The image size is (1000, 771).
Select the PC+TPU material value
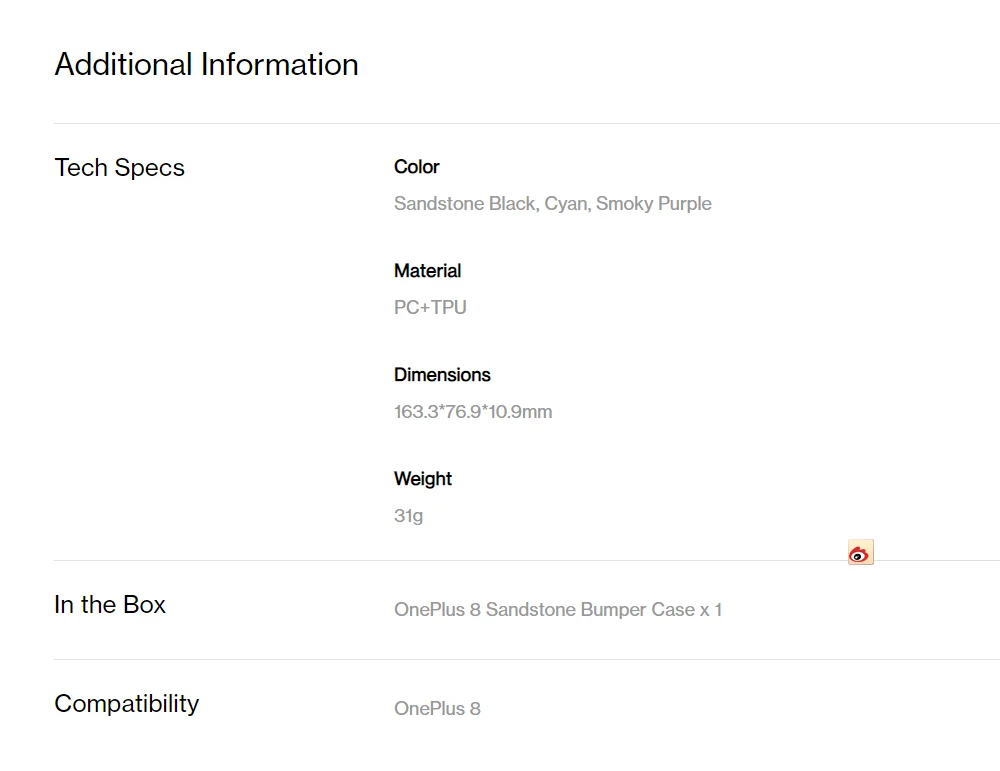pos(430,308)
